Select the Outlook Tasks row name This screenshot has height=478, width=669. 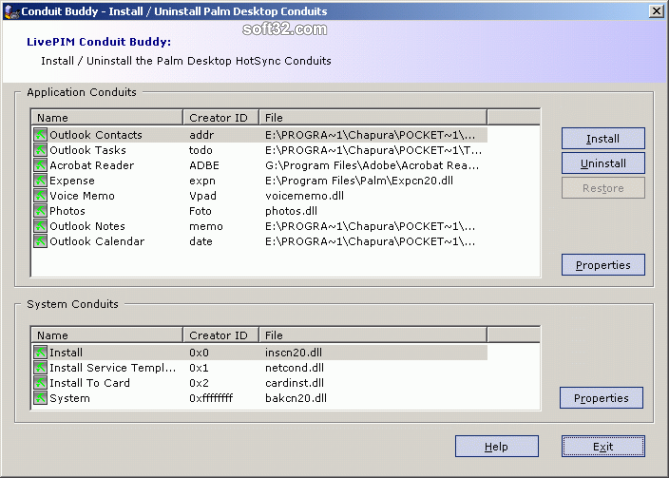click(x=87, y=150)
